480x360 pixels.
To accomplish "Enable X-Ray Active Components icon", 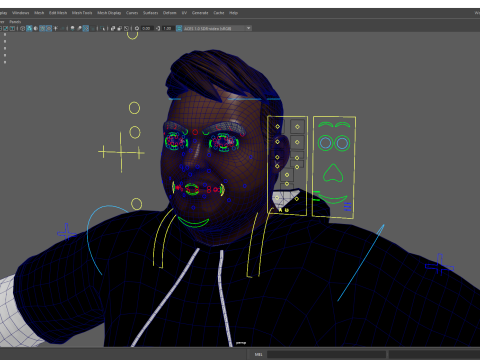I will [x=120, y=28].
